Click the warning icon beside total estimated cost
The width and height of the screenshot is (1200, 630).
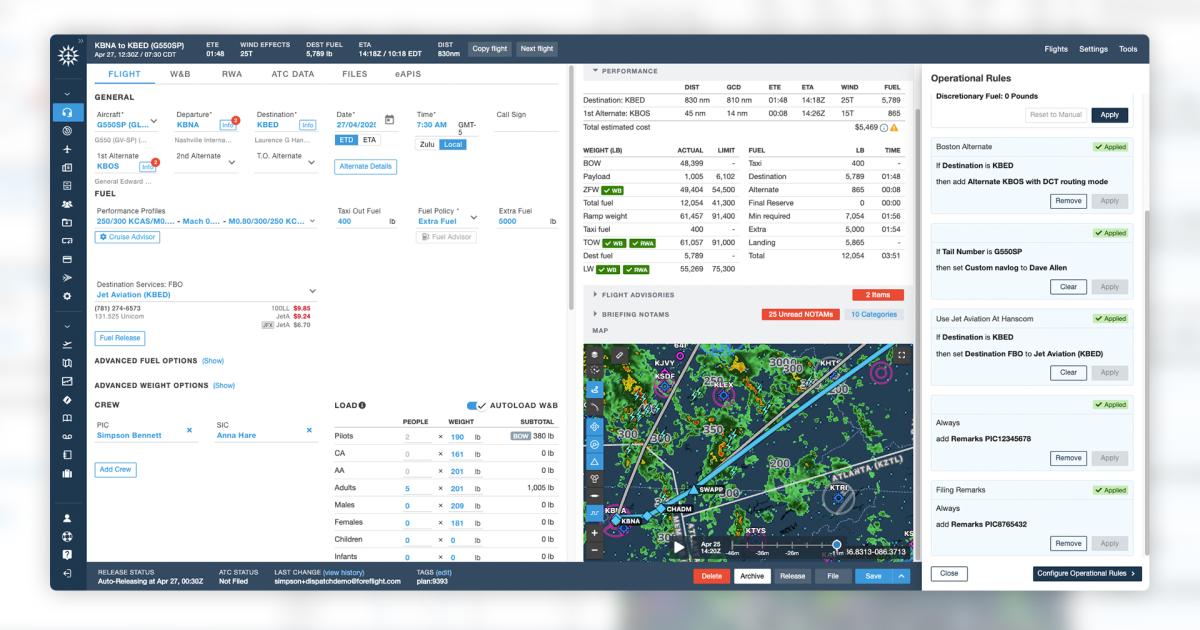click(x=894, y=128)
